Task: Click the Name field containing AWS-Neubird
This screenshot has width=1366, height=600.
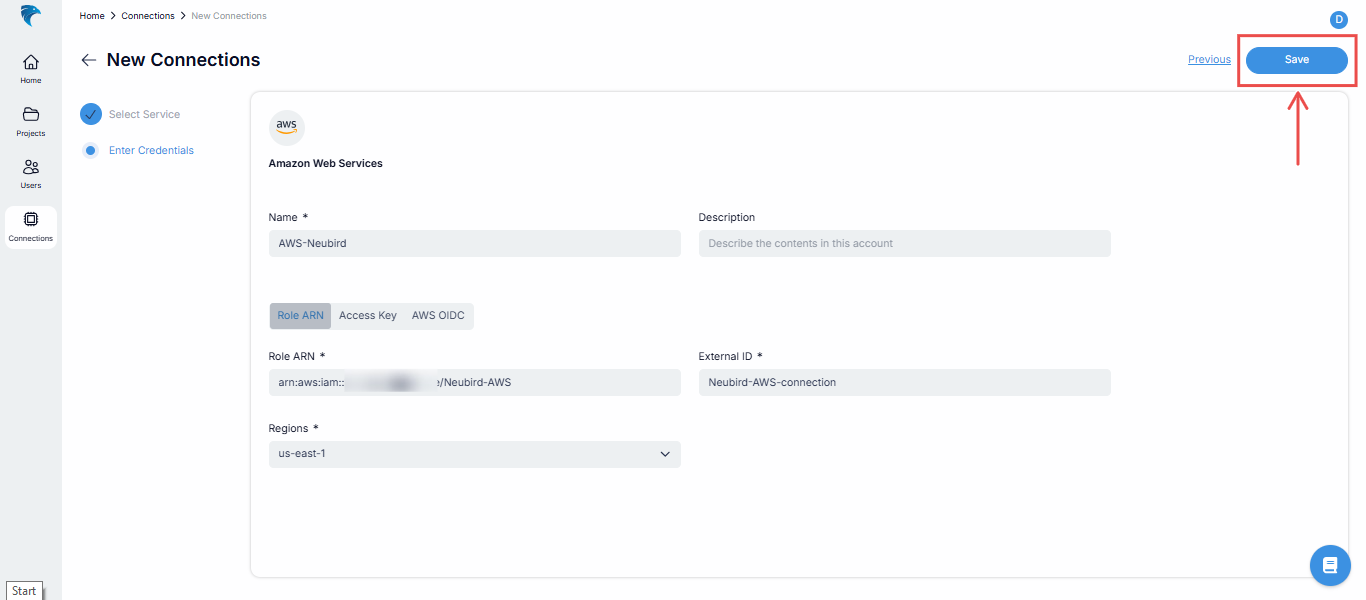Action: (x=474, y=243)
